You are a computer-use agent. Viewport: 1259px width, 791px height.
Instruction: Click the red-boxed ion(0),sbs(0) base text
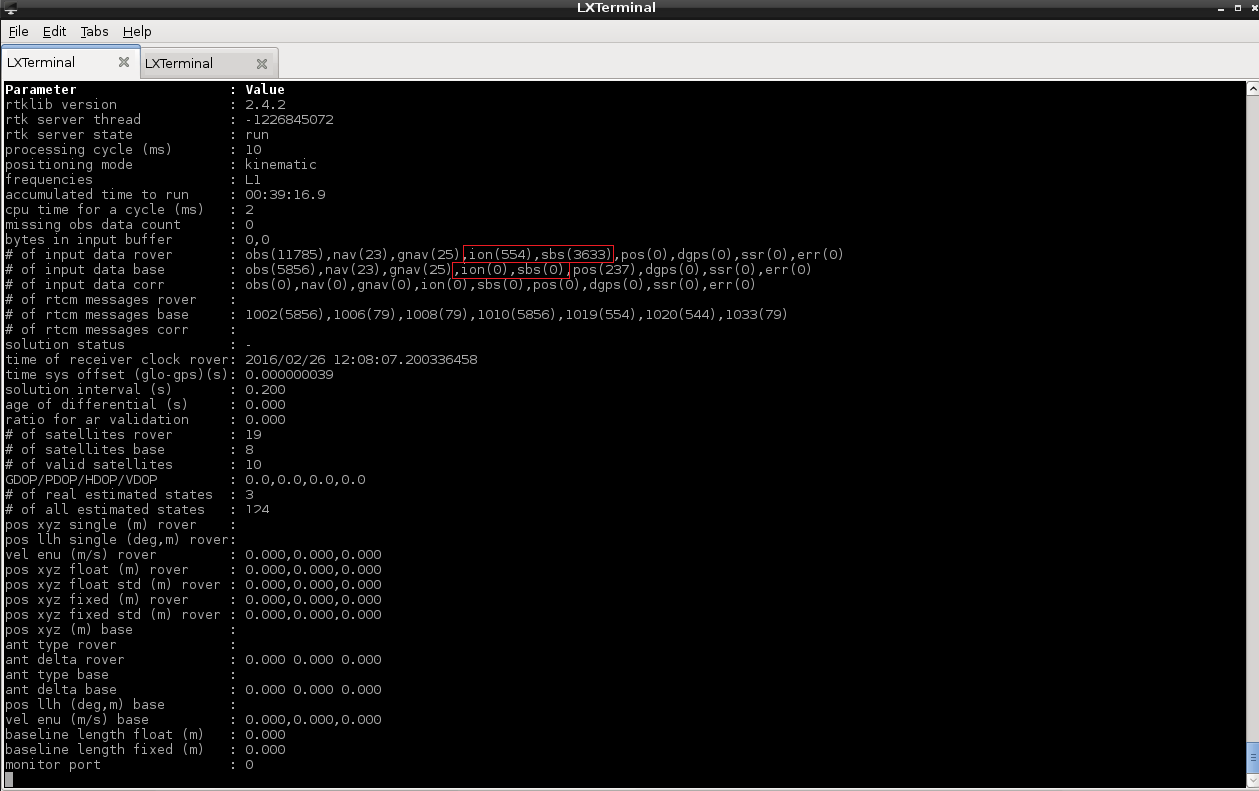click(511, 270)
